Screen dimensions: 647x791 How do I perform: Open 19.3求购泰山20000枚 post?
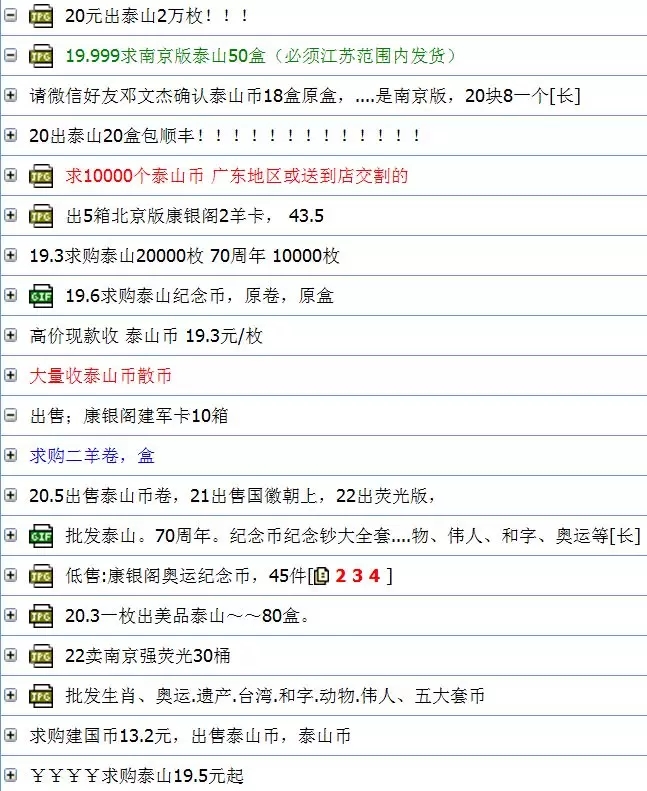[x=184, y=256]
